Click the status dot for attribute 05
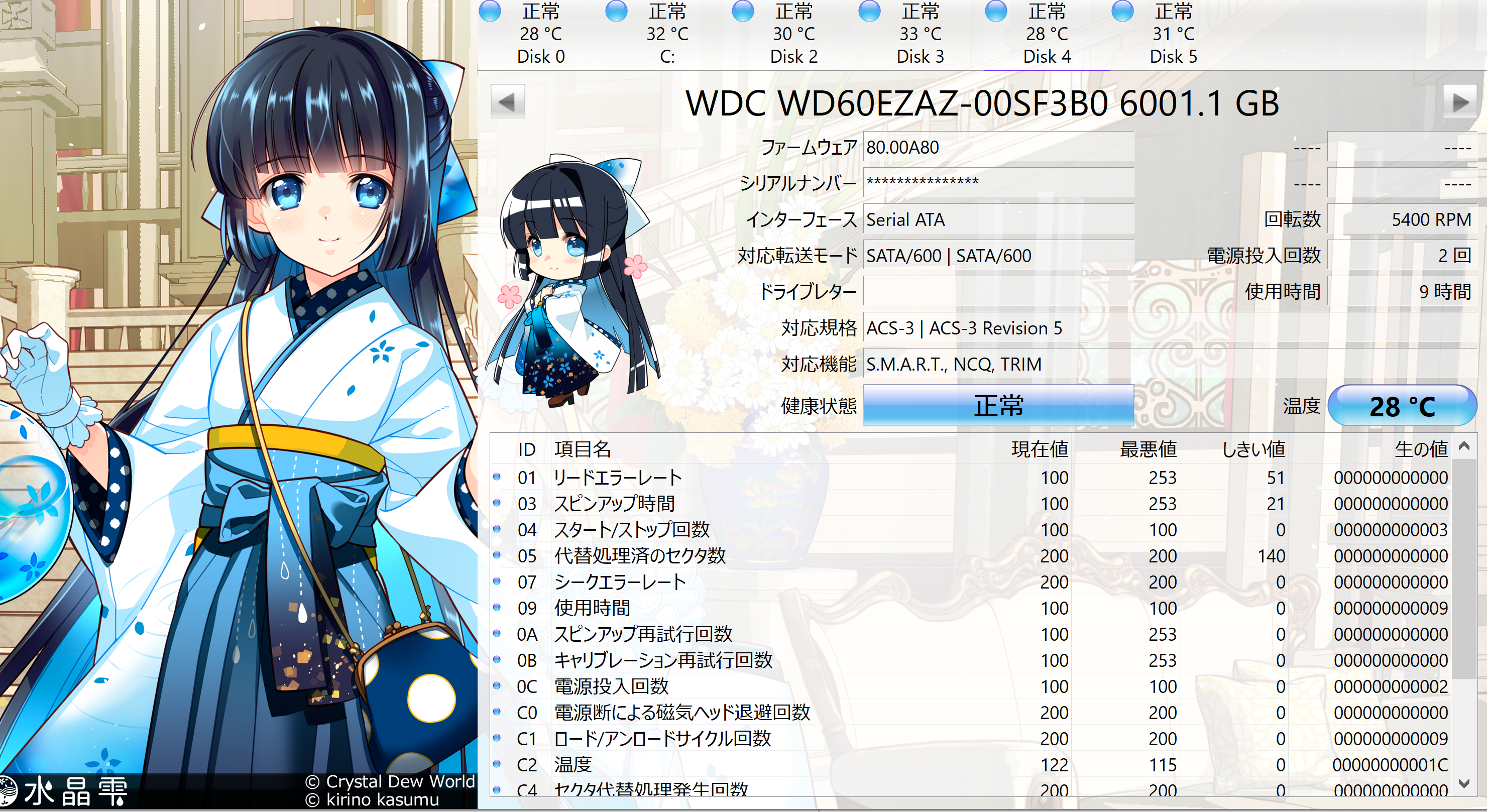 point(497,555)
